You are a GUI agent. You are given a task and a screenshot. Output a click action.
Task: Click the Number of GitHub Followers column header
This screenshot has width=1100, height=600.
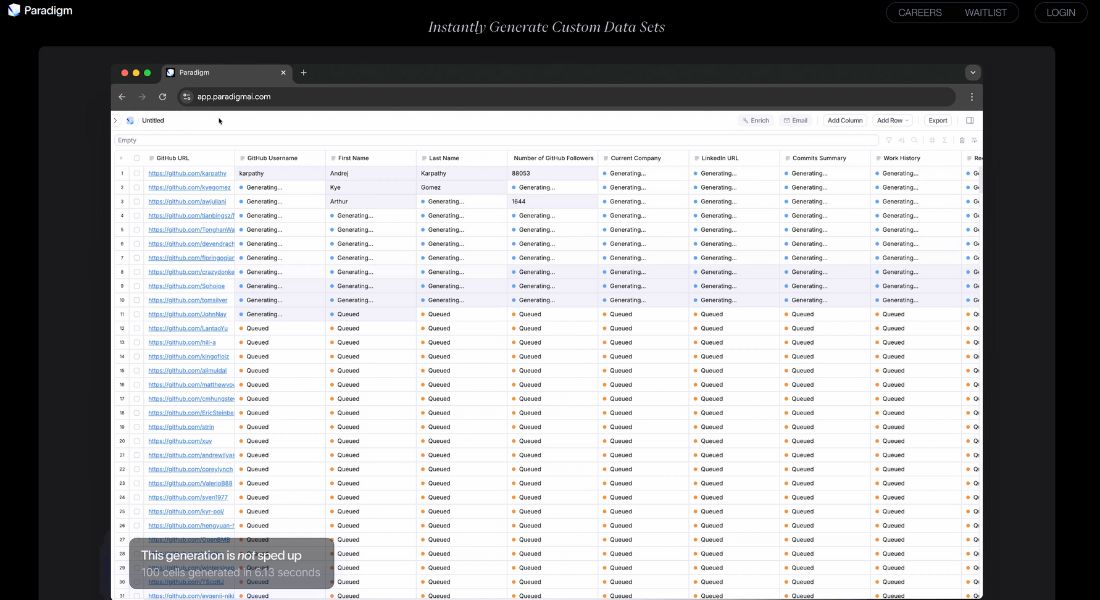pos(553,159)
